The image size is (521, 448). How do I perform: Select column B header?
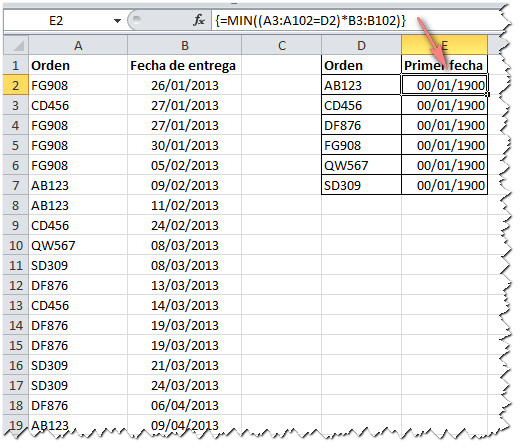[x=184, y=45]
